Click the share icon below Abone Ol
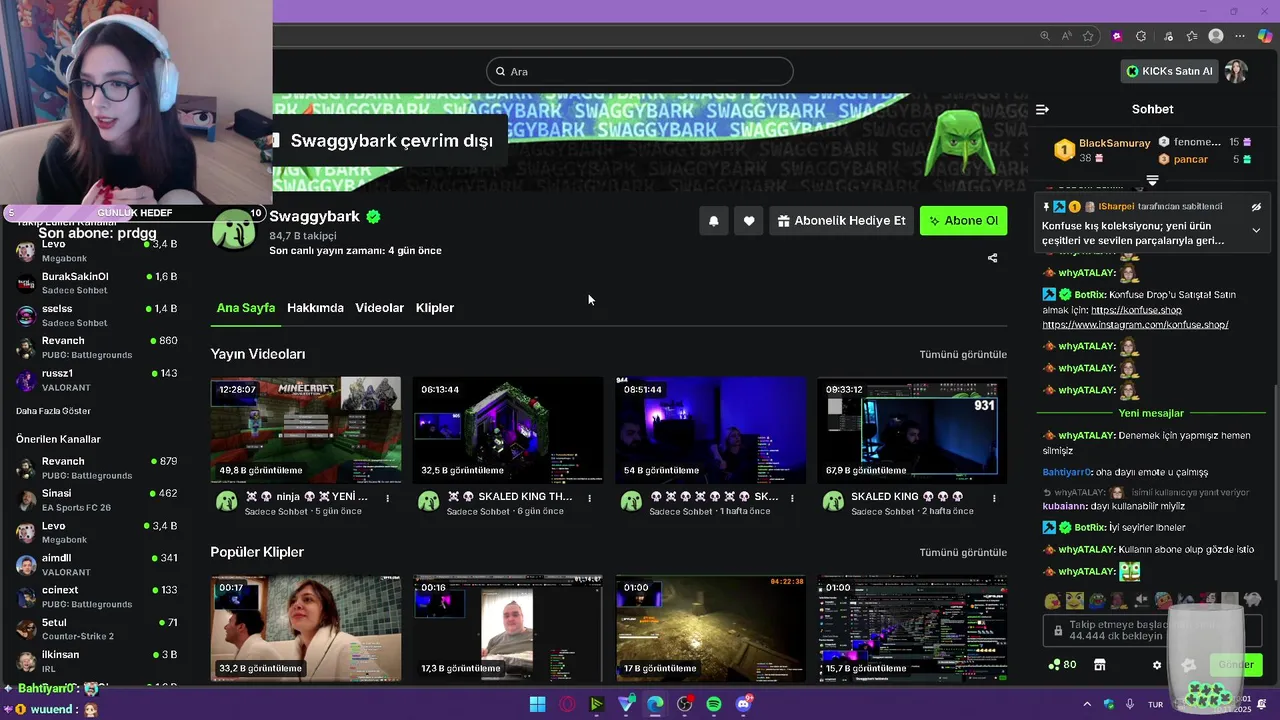This screenshot has height=720, width=1280. (992, 258)
